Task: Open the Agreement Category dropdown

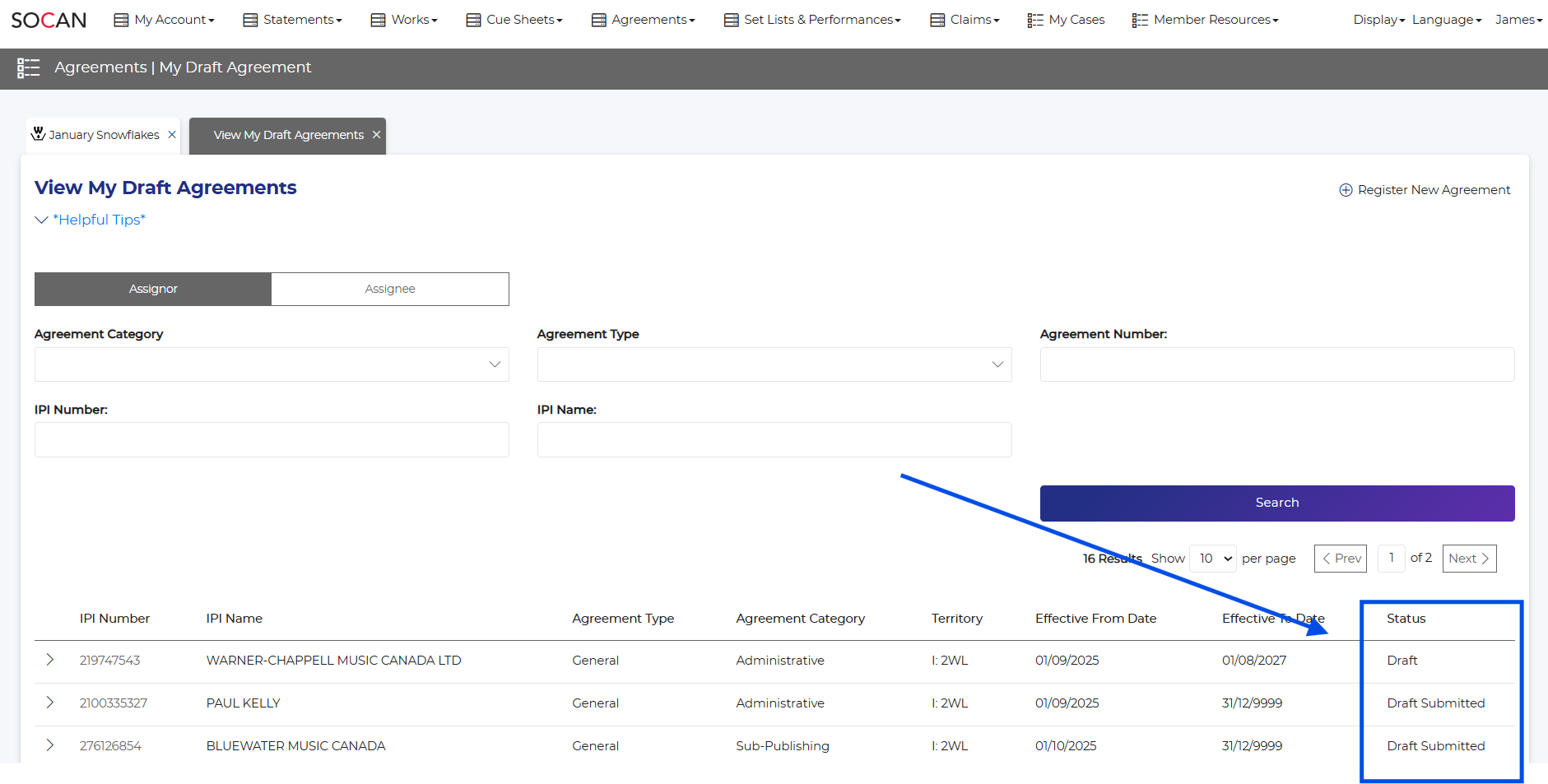Action: 272,364
